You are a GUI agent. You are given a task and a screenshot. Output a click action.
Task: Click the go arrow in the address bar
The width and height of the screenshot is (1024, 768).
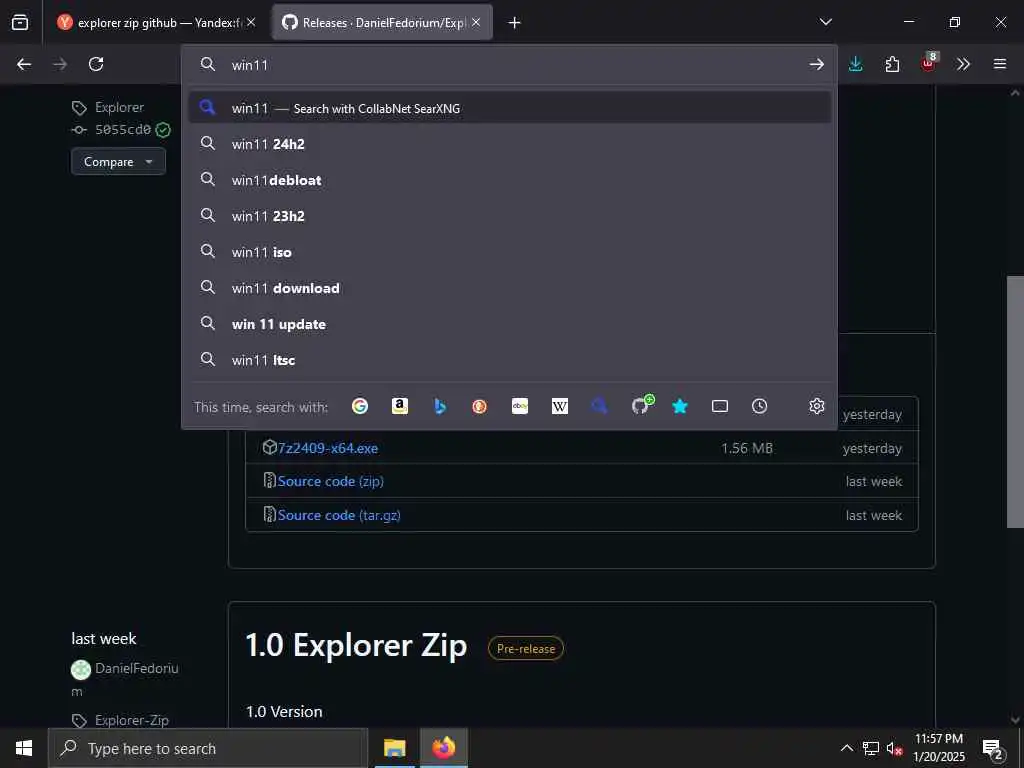pos(816,64)
